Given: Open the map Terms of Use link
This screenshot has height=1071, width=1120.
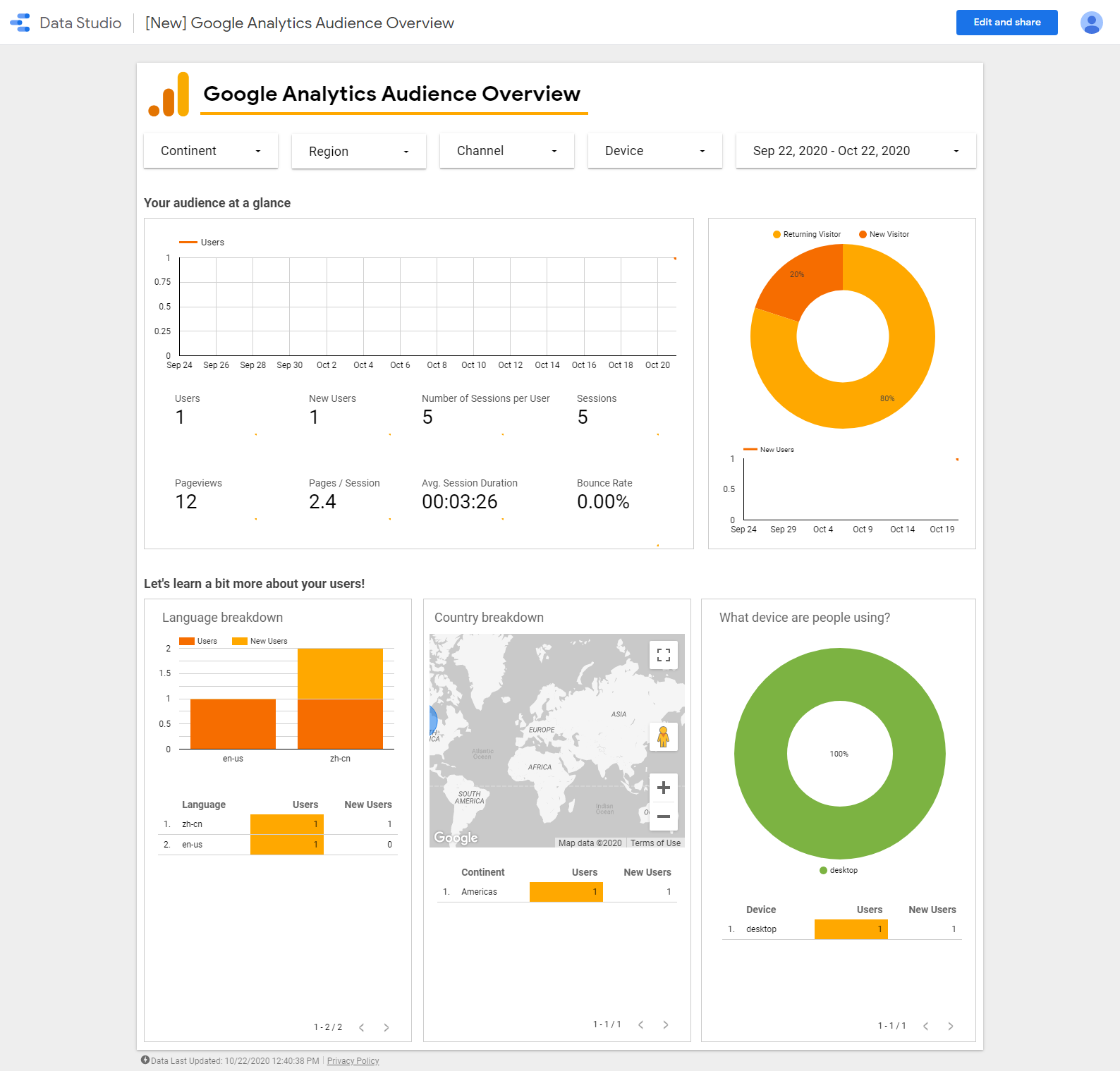Looking at the screenshot, I should (655, 843).
